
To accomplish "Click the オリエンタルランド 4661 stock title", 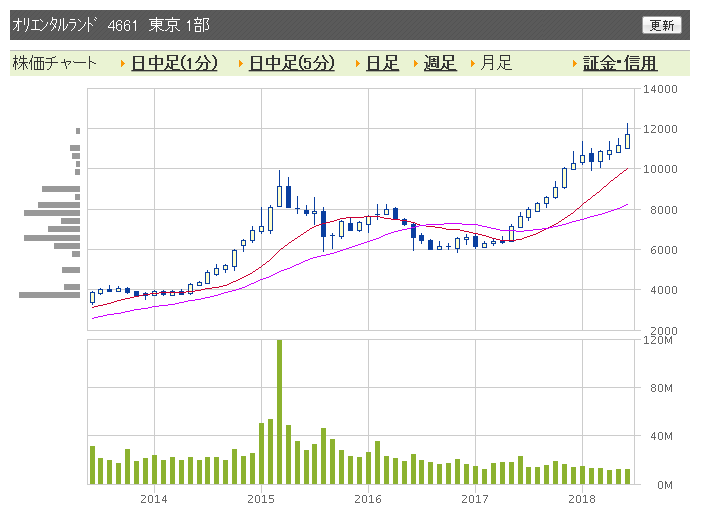I will (111, 25).
